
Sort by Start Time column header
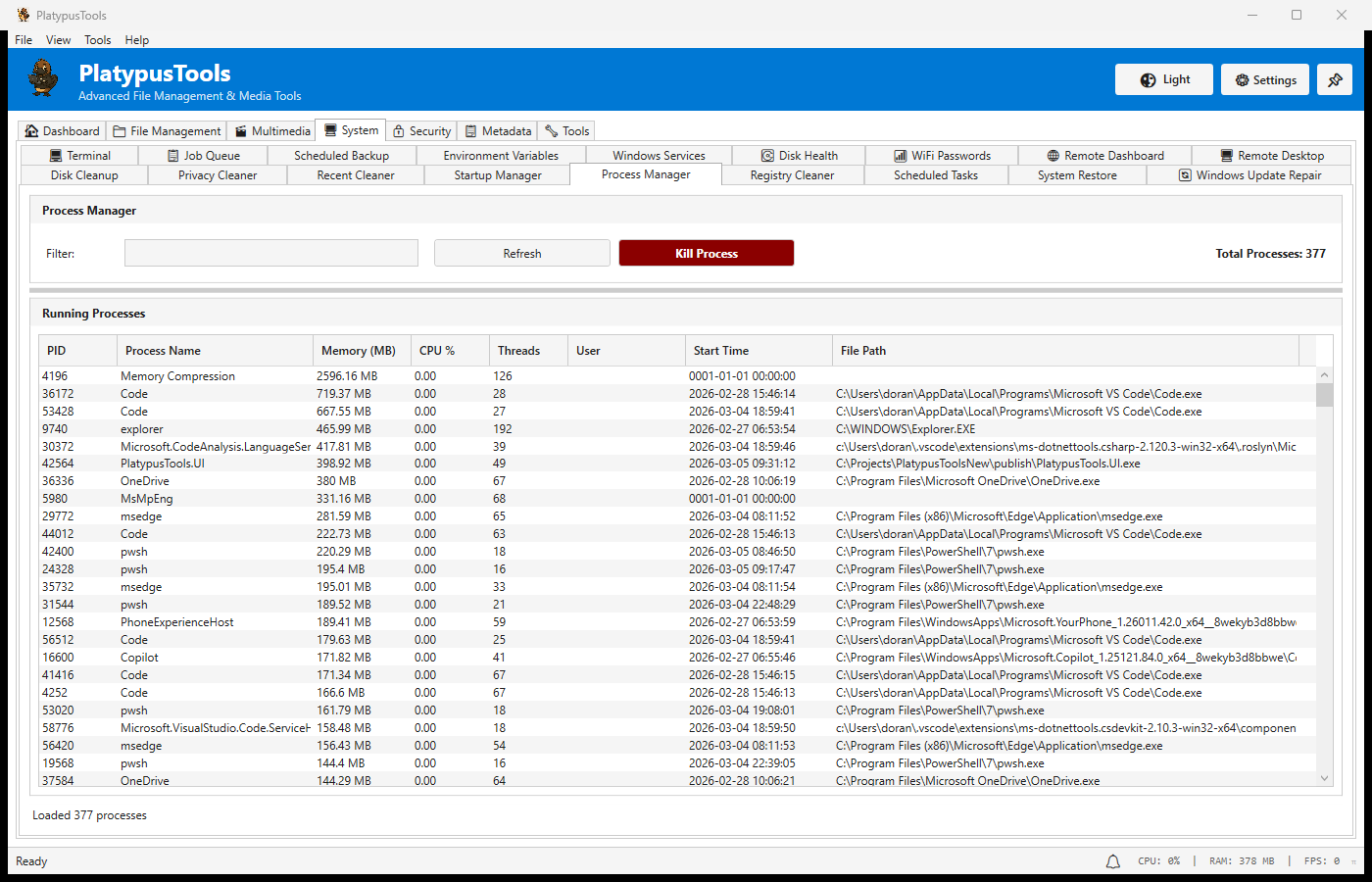(x=721, y=351)
